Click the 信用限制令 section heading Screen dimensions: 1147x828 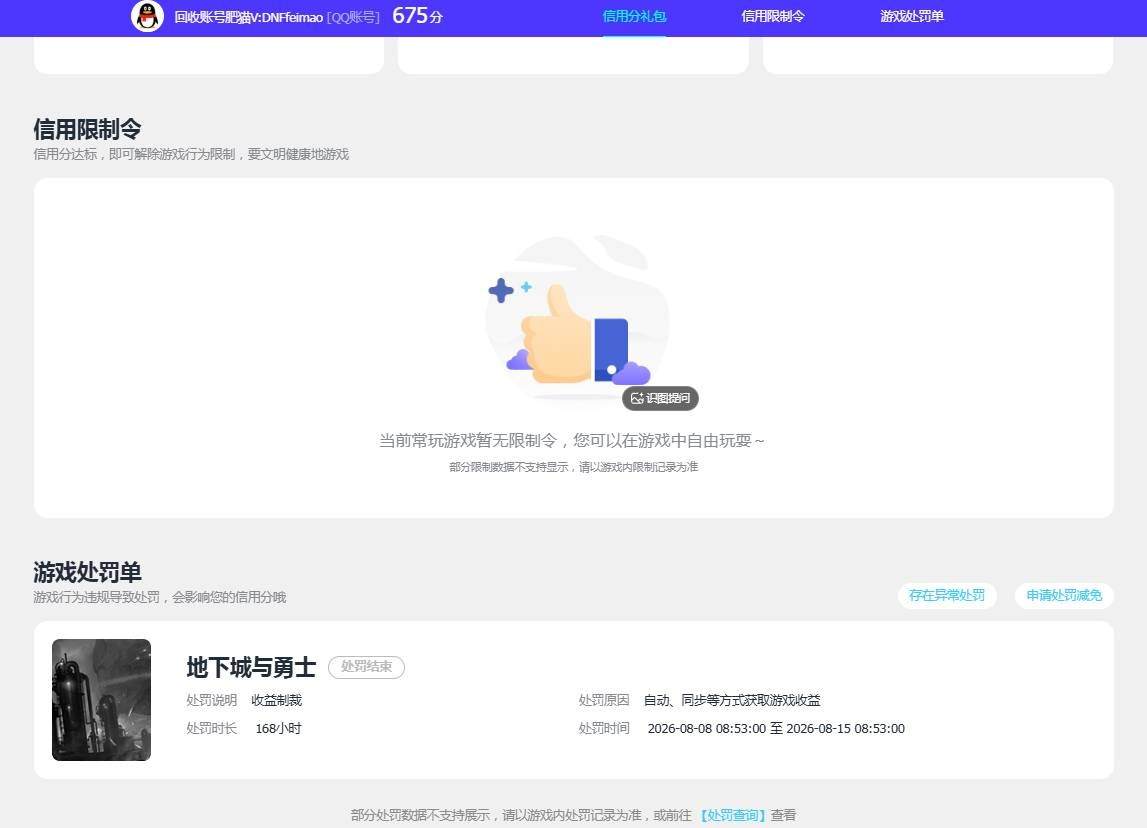pyautogui.click(x=87, y=129)
